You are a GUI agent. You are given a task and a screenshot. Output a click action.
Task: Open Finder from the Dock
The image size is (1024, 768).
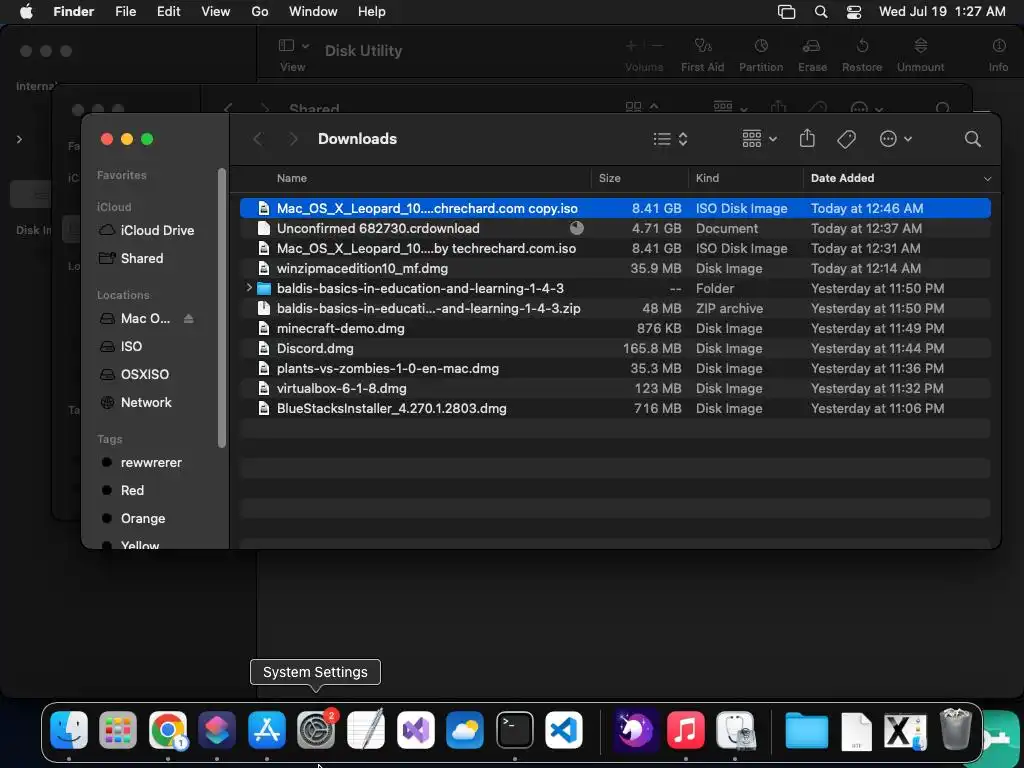click(x=69, y=730)
